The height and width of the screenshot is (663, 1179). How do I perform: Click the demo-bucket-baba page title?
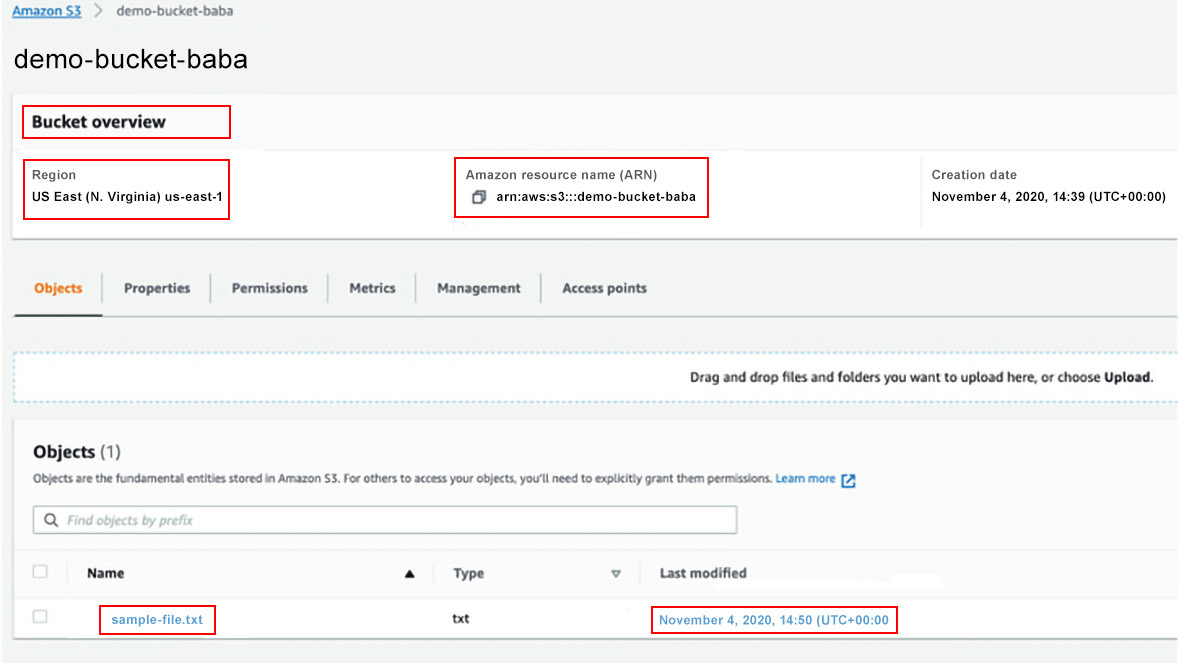pos(131,59)
